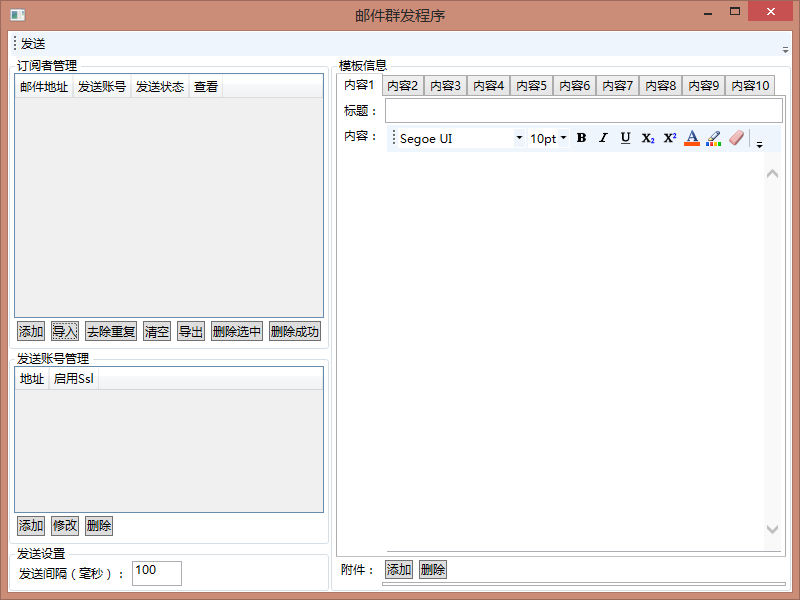This screenshot has height=600, width=800.
Task: Switch to the 内容10 tab
Action: point(750,86)
